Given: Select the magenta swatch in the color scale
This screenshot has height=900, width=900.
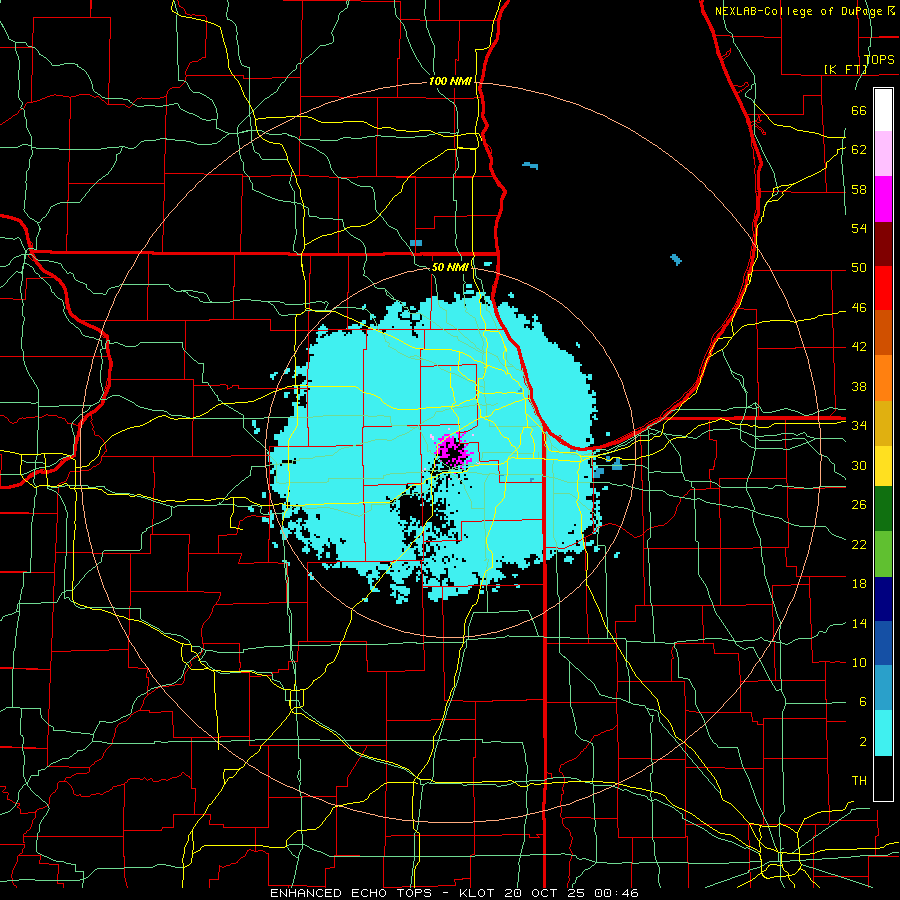Looking at the screenshot, I should click(883, 199).
